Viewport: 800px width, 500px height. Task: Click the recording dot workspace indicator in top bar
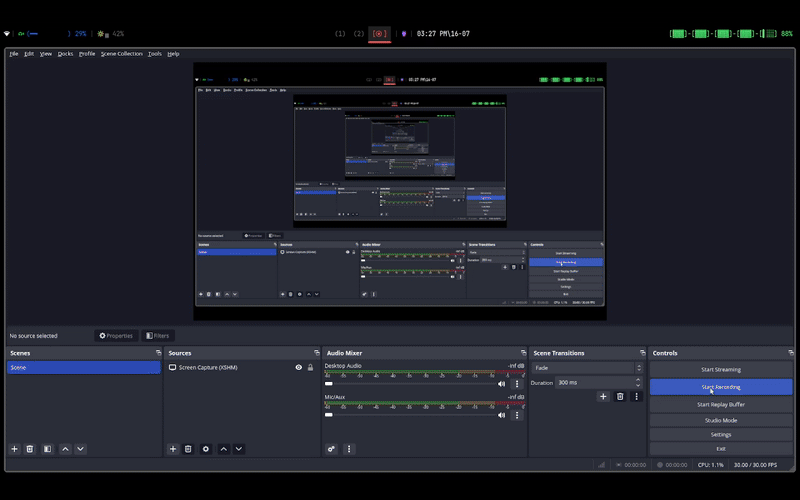click(380, 34)
